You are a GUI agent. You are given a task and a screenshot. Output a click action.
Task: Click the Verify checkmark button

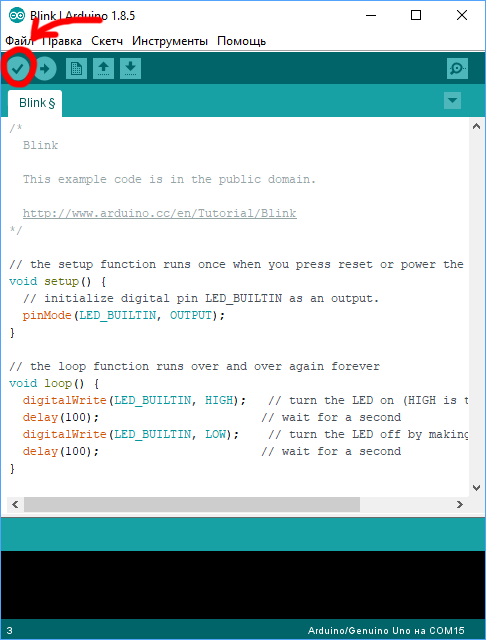pyautogui.click(x=18, y=69)
